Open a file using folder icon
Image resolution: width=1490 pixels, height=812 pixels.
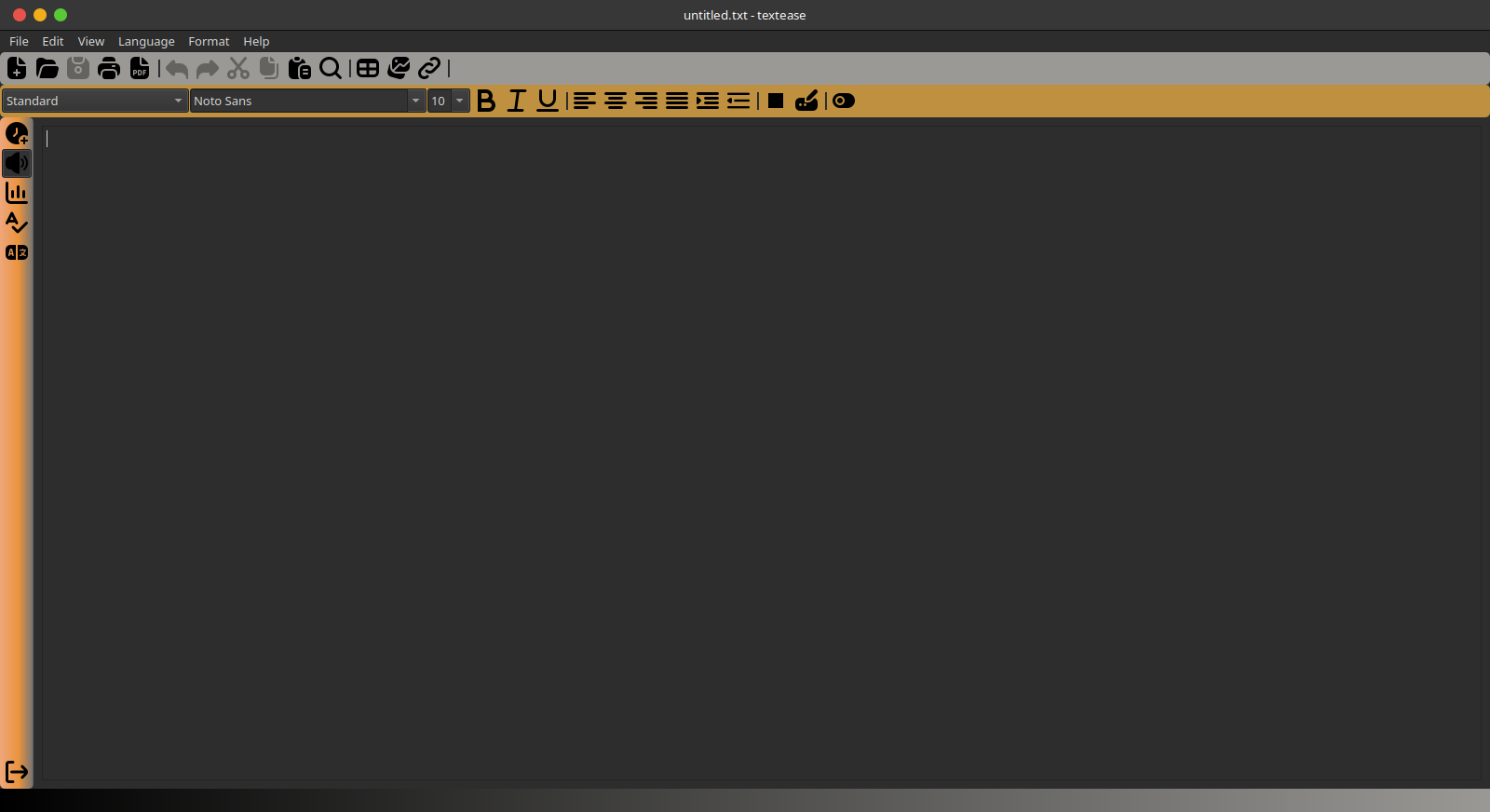coord(47,68)
